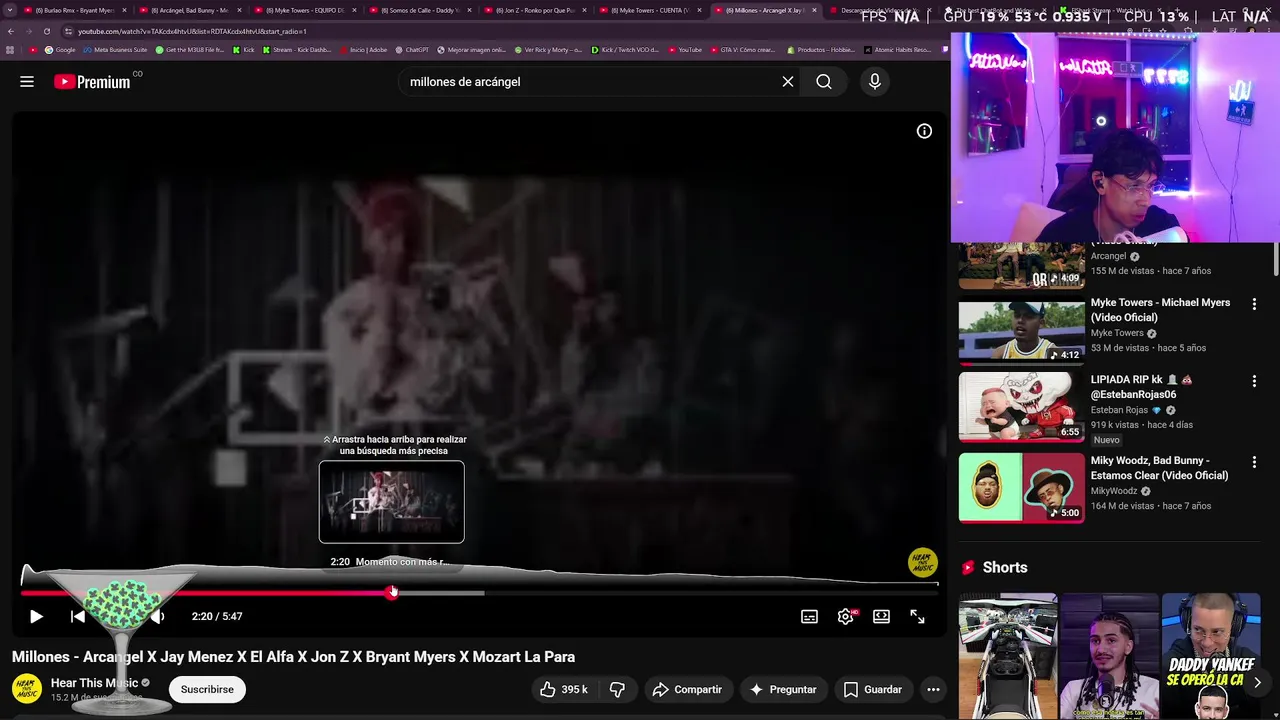
Task: Open Myke Towers - Michael Myers video
Action: (x=1160, y=310)
